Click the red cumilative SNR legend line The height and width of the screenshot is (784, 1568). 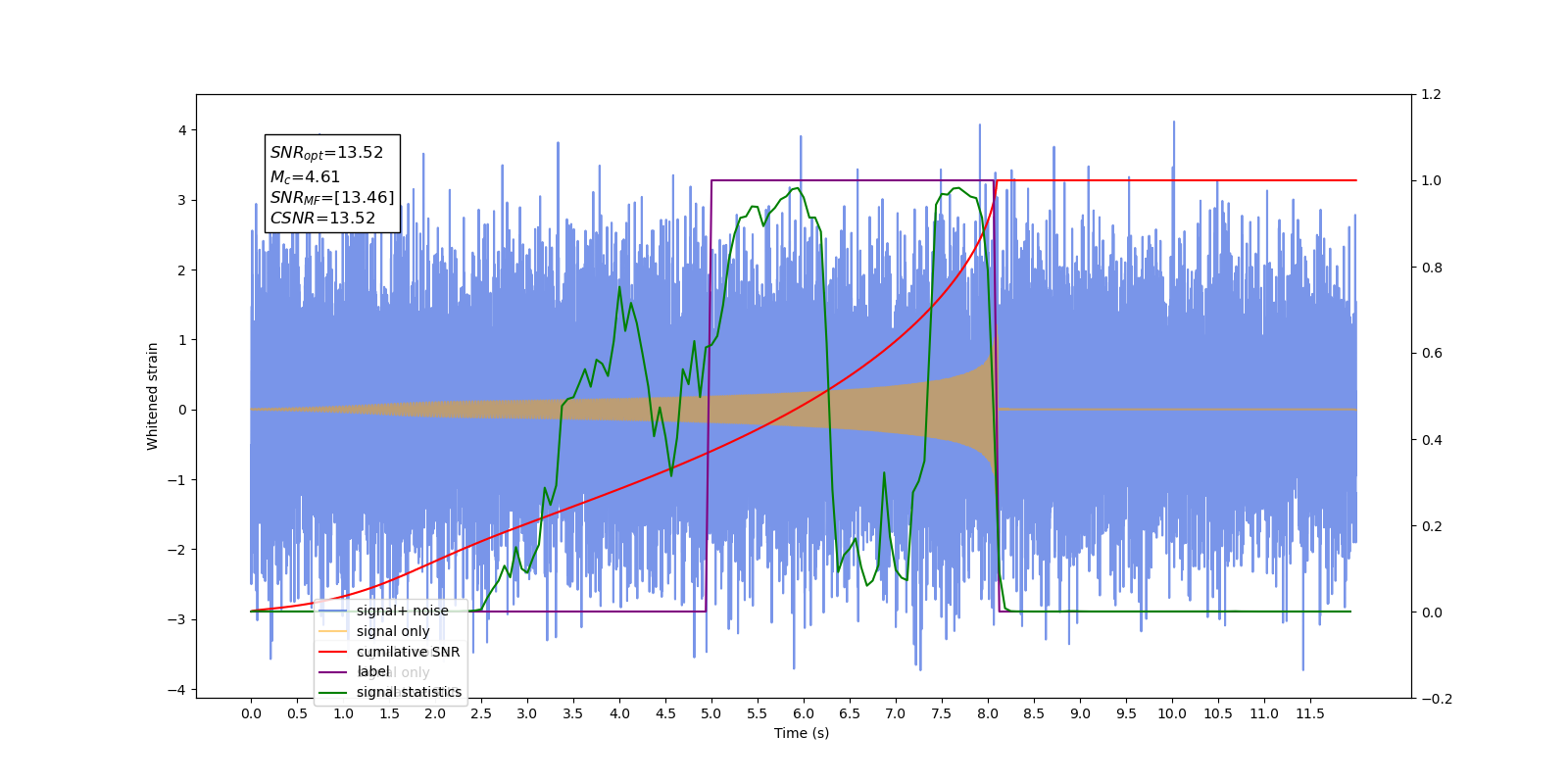(333, 652)
